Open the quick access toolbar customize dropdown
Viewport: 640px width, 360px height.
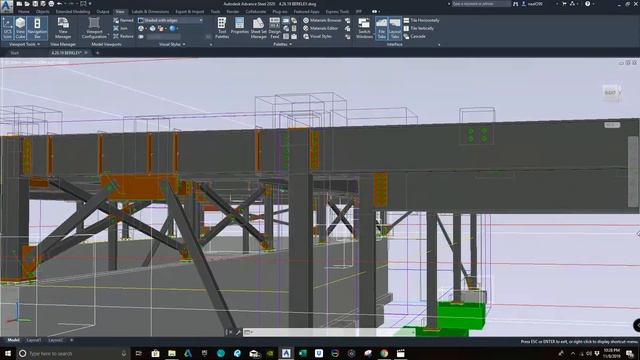[x=90, y=4]
